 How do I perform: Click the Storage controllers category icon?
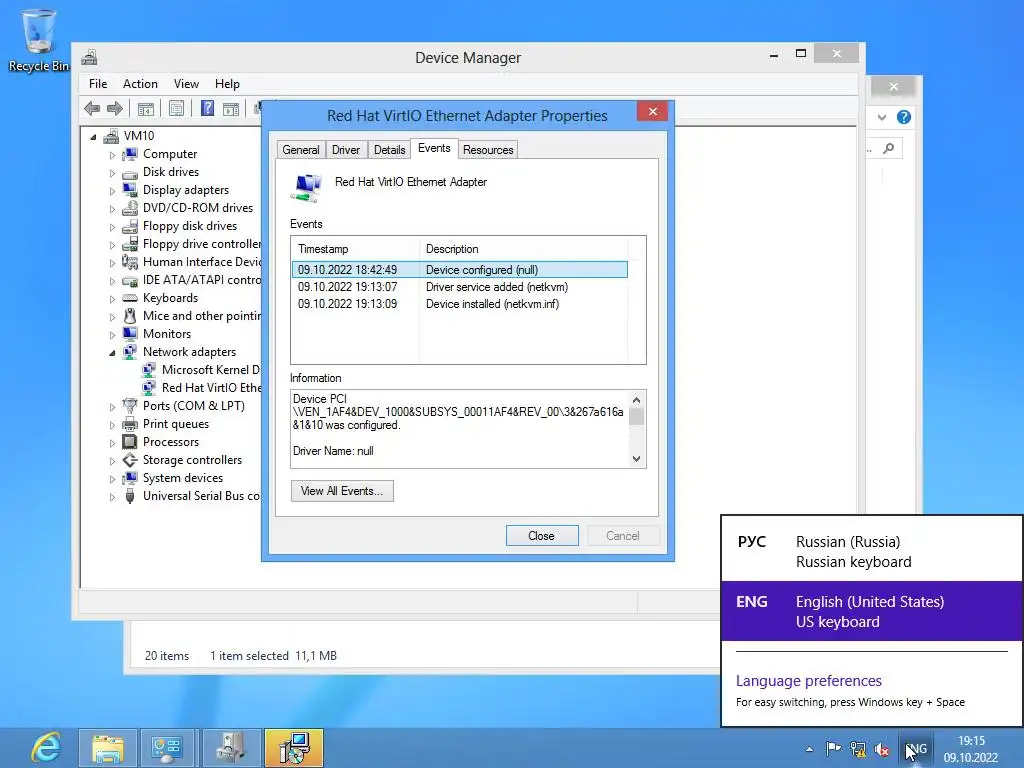coord(131,460)
